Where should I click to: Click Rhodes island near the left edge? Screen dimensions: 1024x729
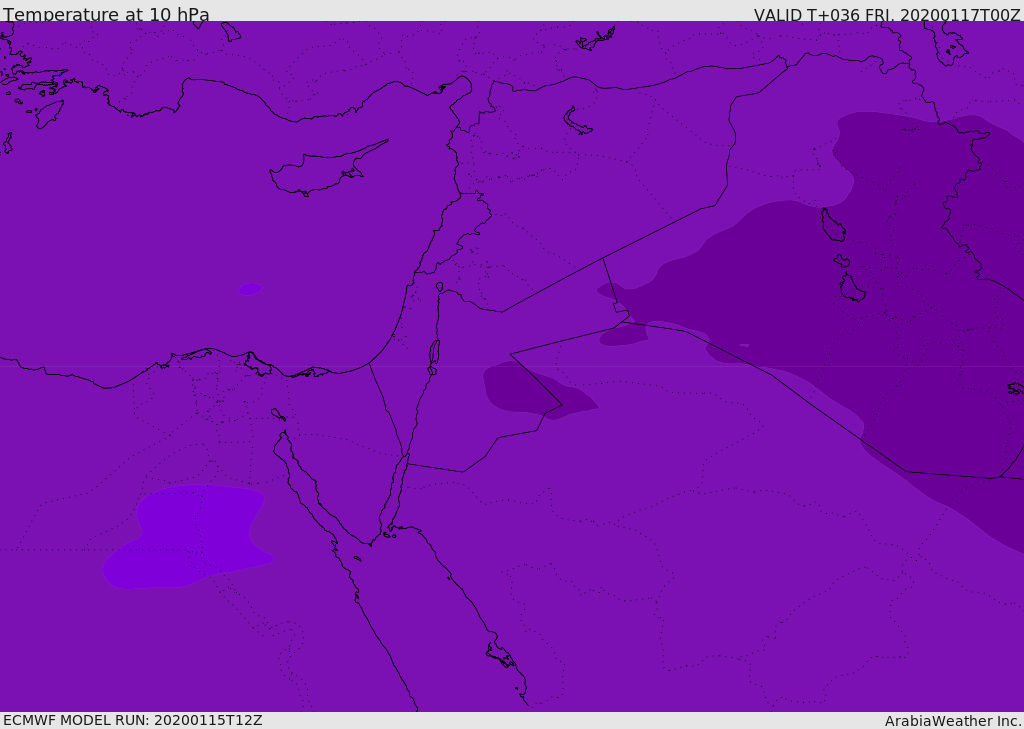coord(48,113)
